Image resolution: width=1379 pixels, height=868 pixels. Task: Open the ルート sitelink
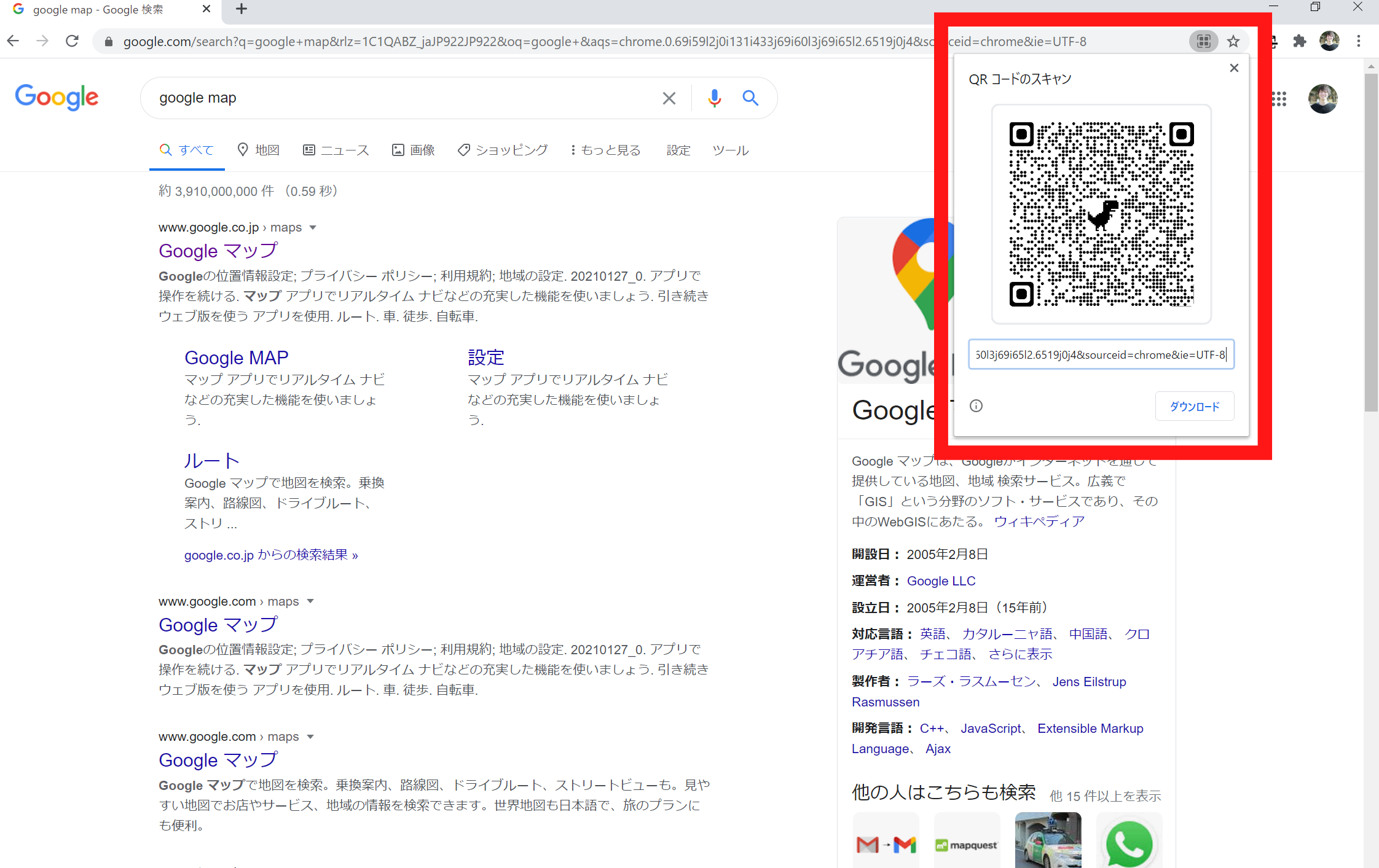[x=211, y=461]
